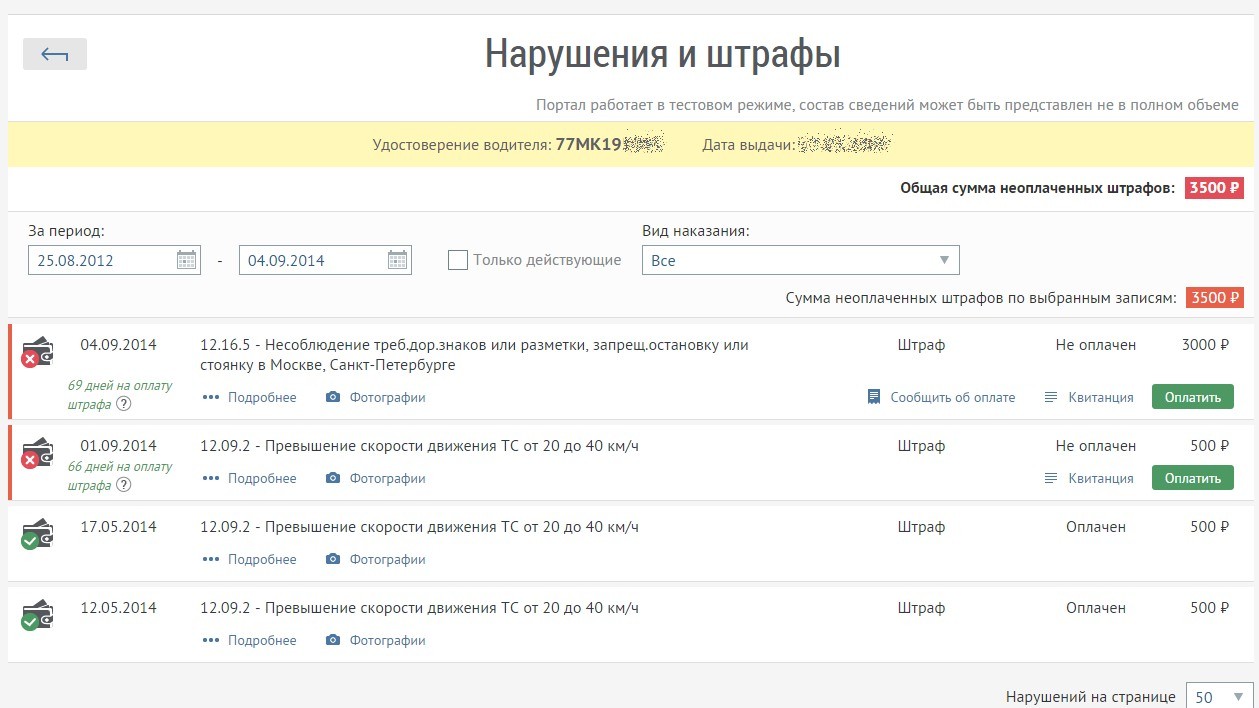Open calendar for the 04.09.2014 end date

(397, 260)
